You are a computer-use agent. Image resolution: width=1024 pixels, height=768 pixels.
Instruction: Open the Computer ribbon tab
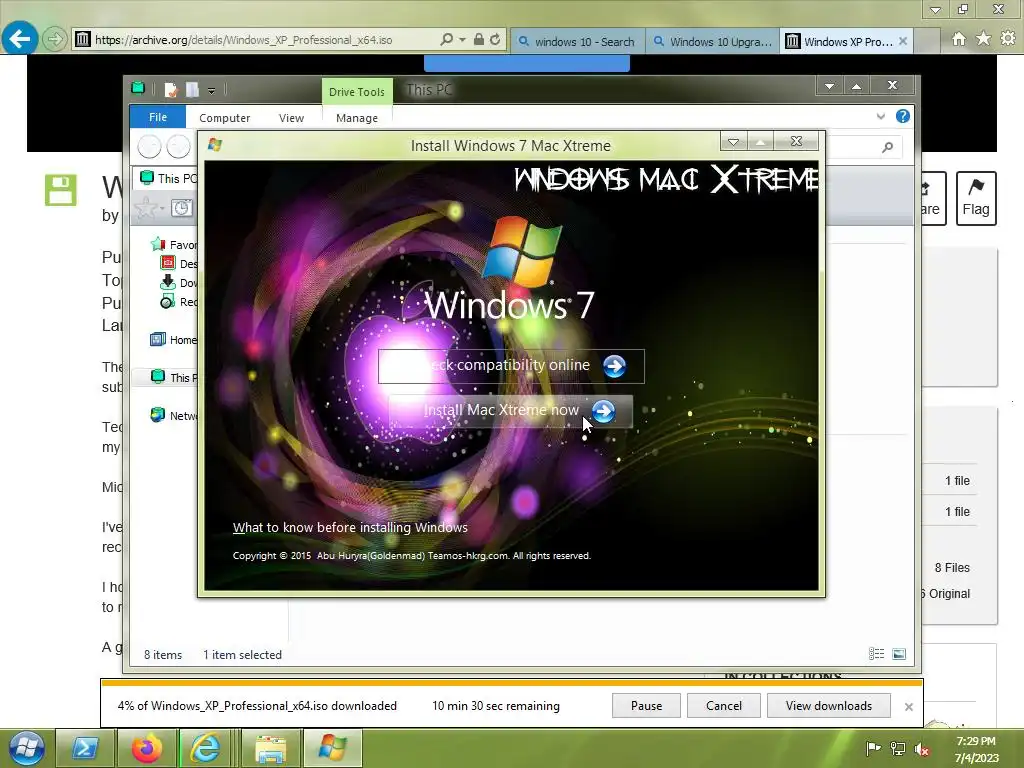(x=225, y=118)
